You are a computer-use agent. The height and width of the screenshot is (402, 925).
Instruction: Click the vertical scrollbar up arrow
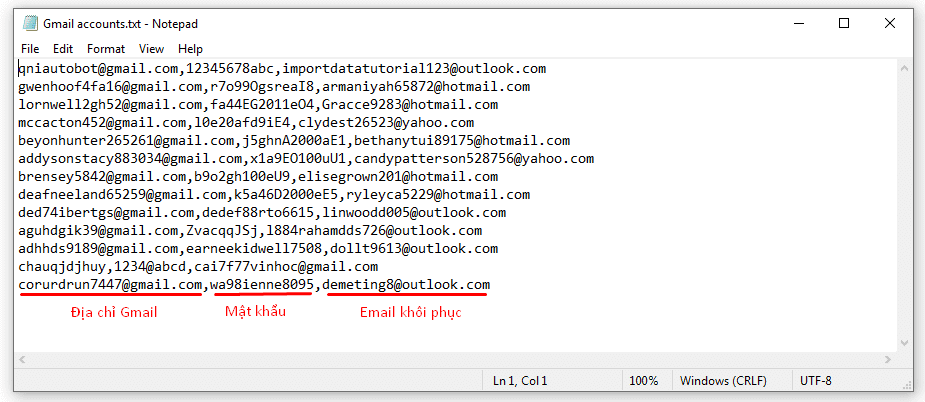click(904, 68)
